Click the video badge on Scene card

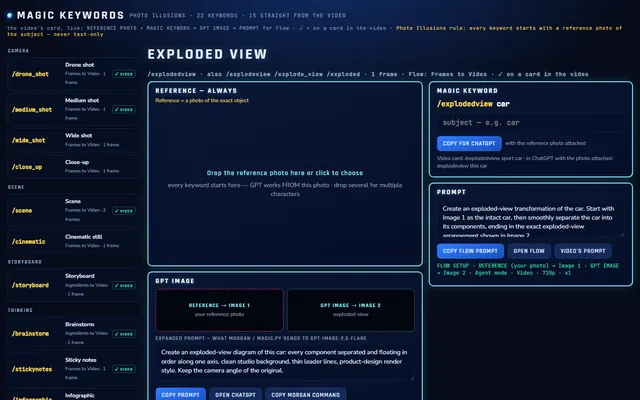coord(124,211)
